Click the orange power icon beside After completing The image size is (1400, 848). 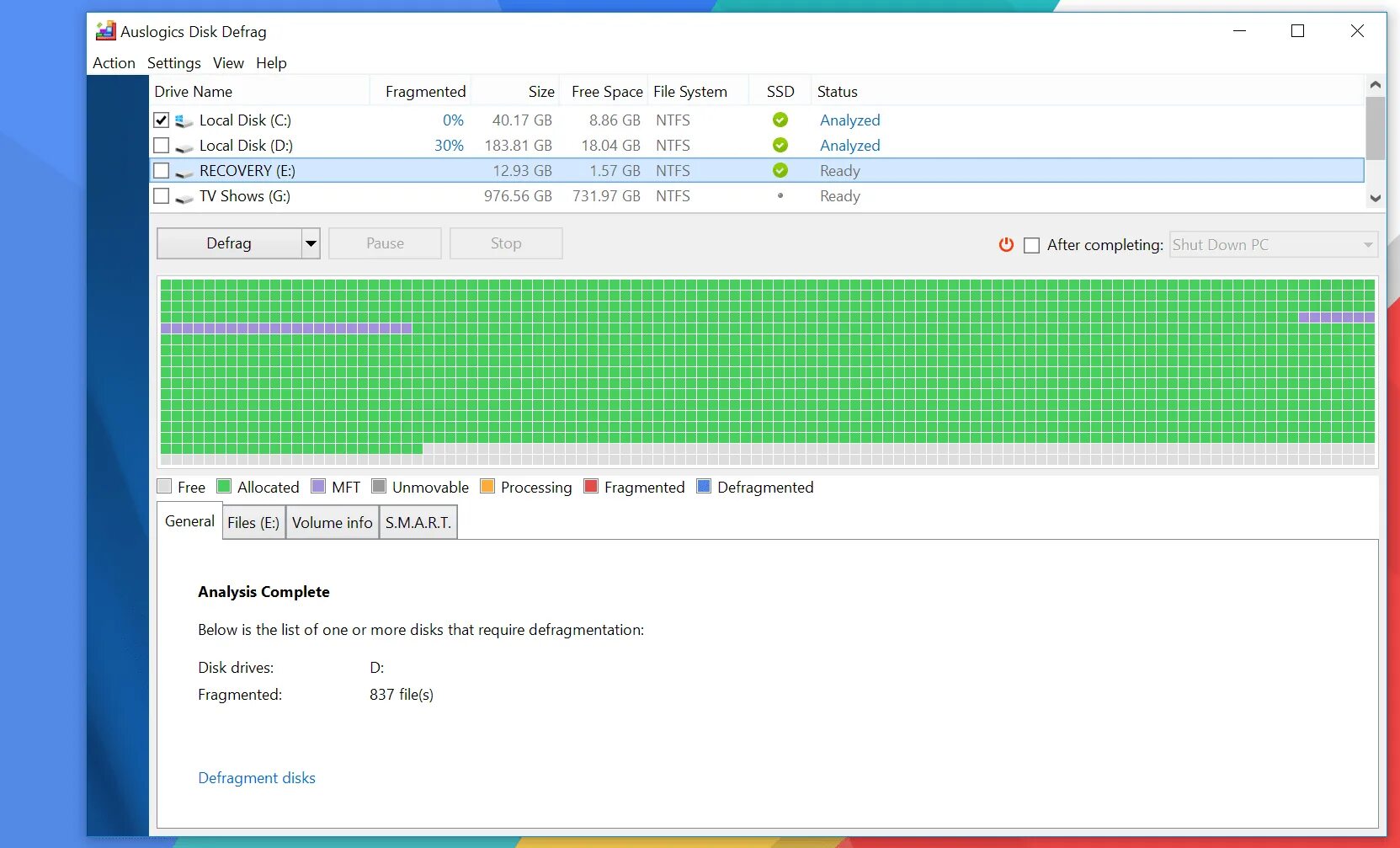coord(1006,244)
